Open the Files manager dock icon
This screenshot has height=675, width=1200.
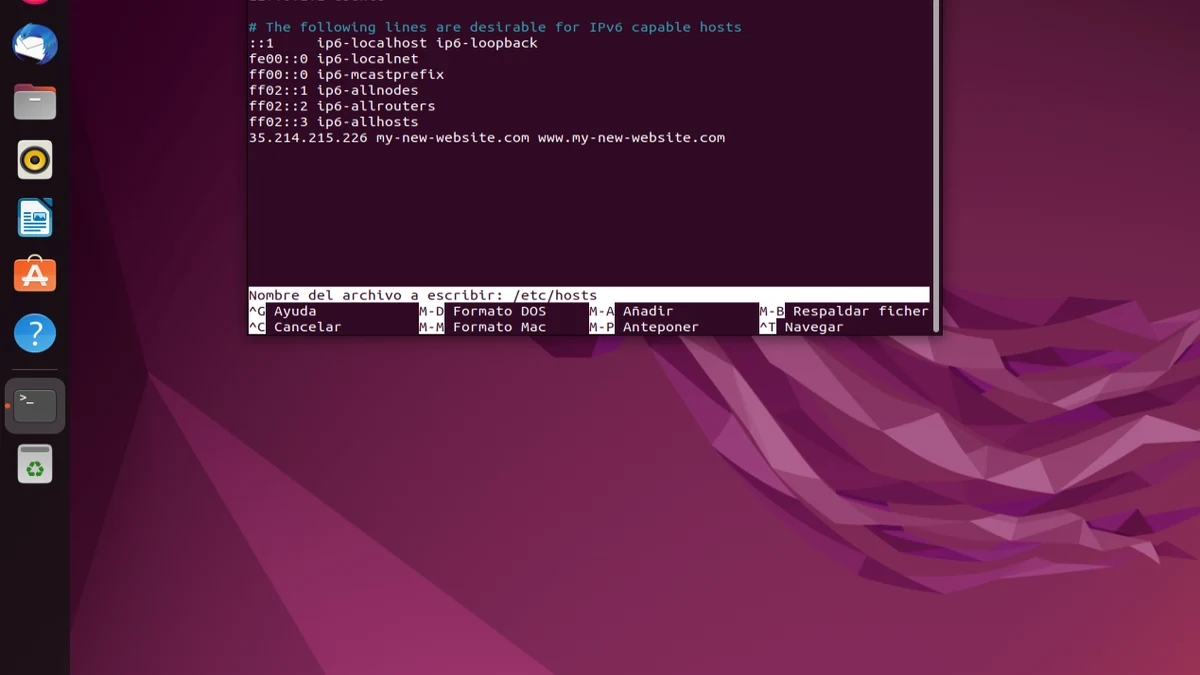(35, 101)
